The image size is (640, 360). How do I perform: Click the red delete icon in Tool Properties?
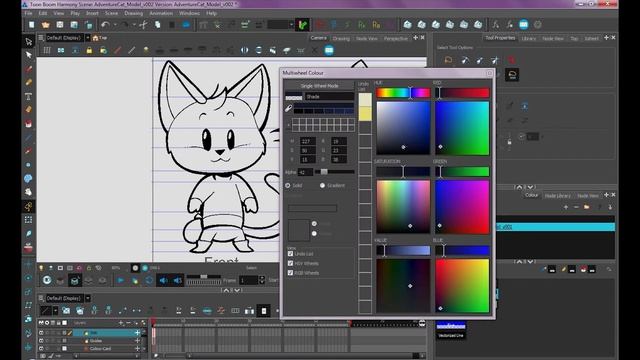click(x=511, y=60)
